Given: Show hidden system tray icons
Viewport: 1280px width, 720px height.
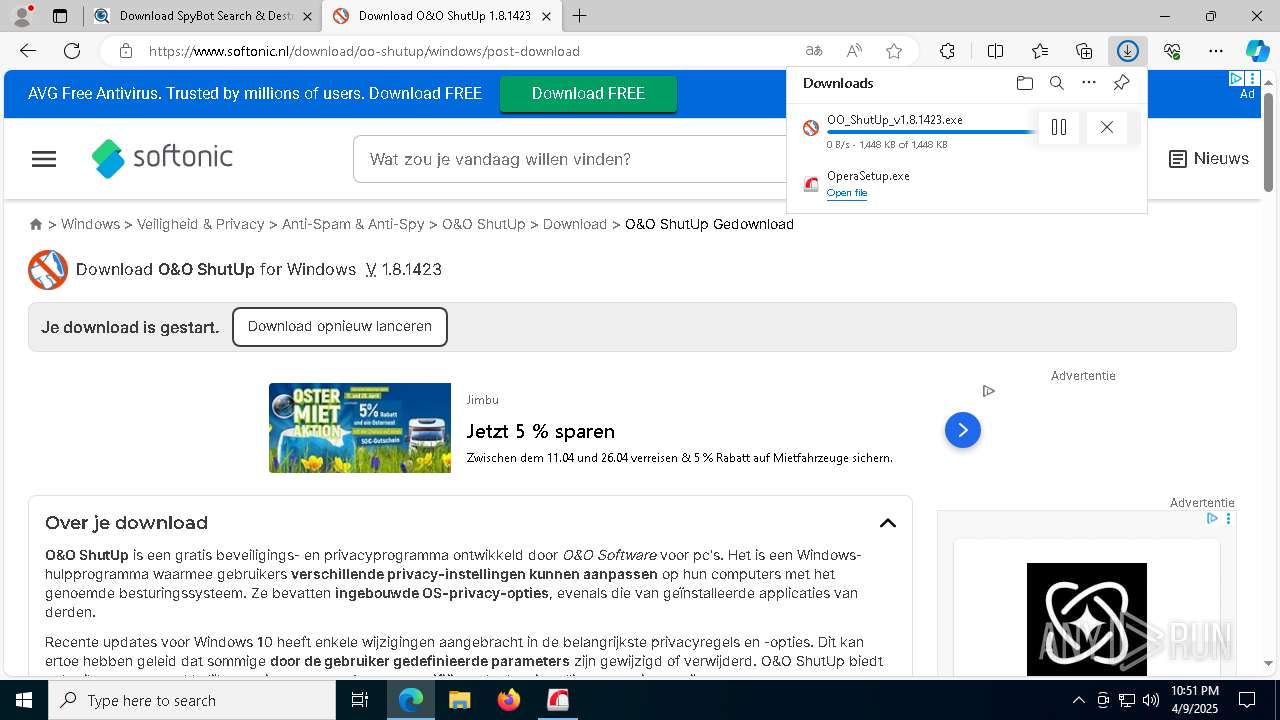Looking at the screenshot, I should coord(1078,700).
